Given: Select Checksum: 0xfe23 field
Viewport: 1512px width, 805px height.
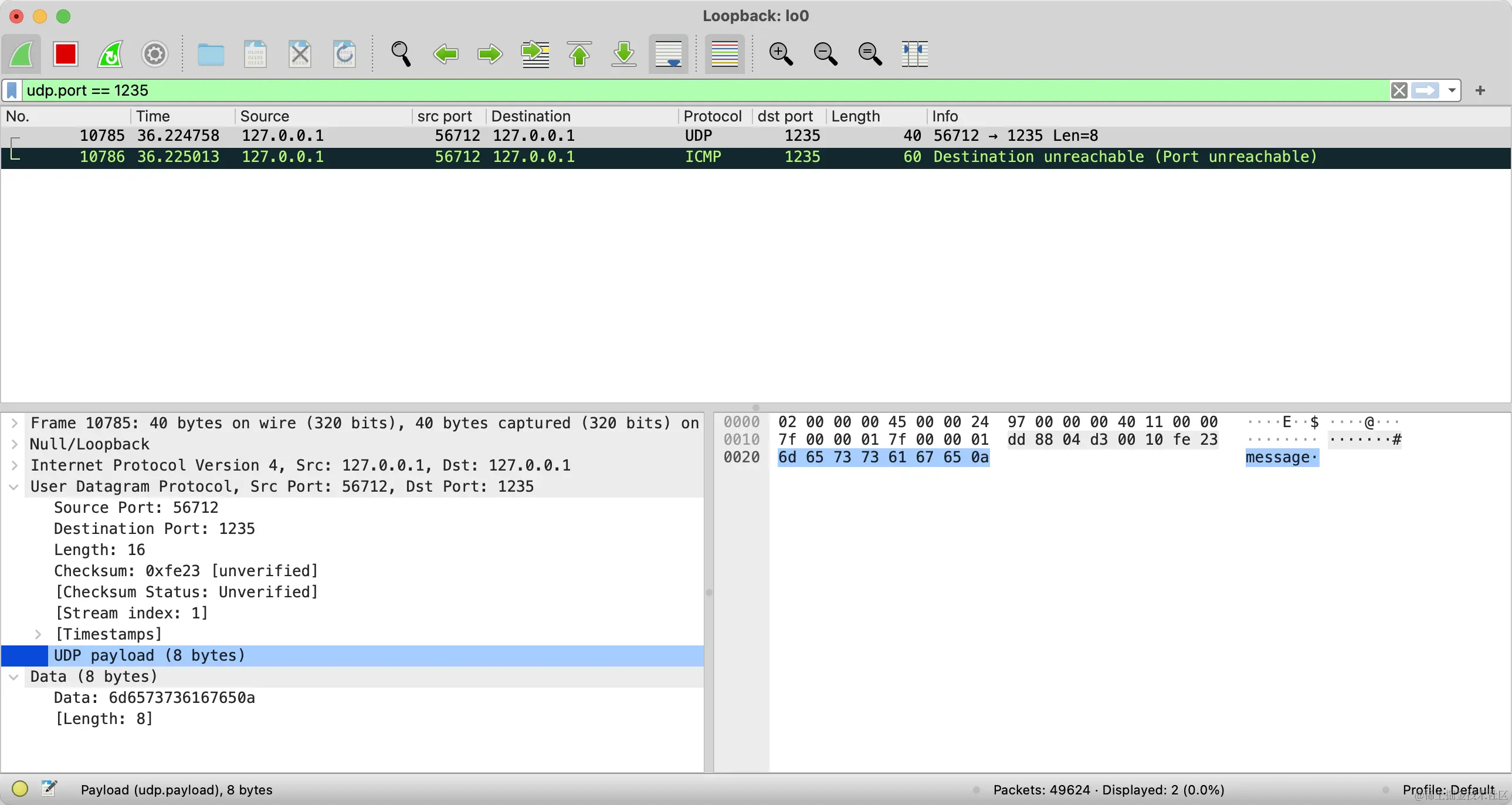Looking at the screenshot, I should click(186, 571).
